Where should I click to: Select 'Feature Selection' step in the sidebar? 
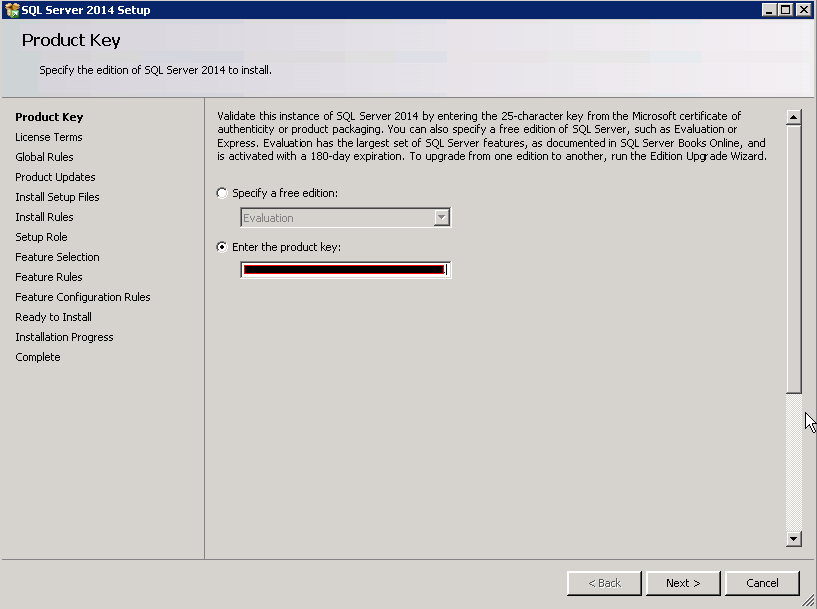pyautogui.click(x=57, y=257)
